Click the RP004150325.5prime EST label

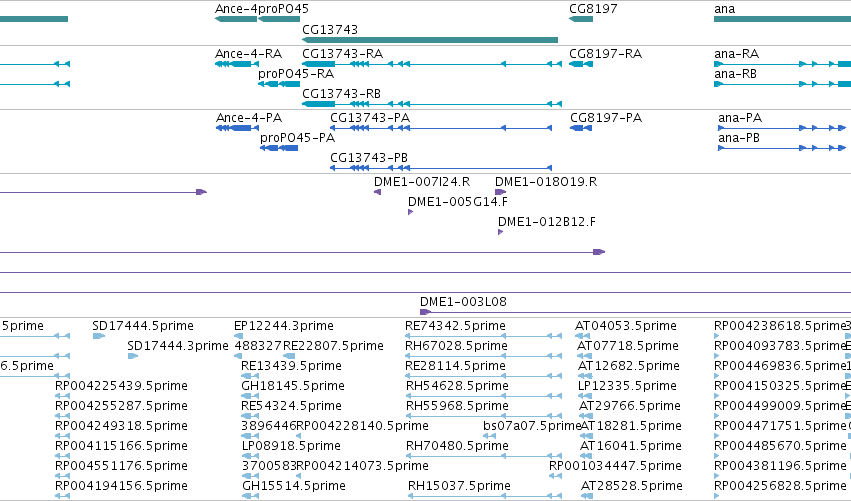(780, 386)
